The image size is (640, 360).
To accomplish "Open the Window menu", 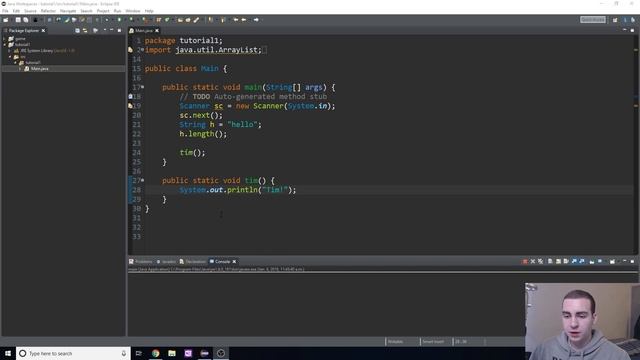I will [133, 11].
